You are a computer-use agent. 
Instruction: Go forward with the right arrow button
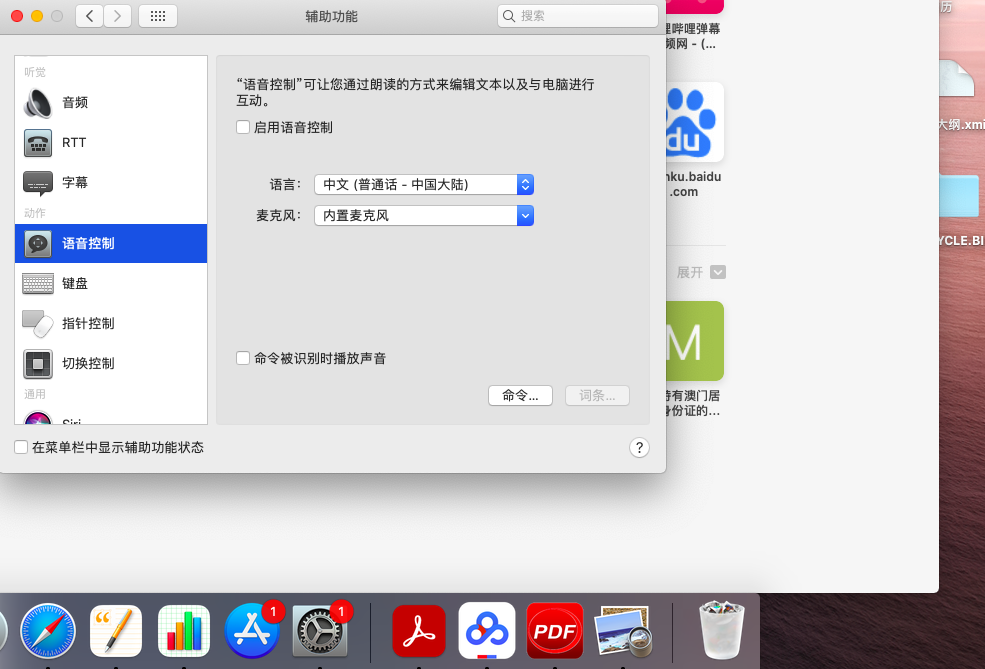click(117, 16)
